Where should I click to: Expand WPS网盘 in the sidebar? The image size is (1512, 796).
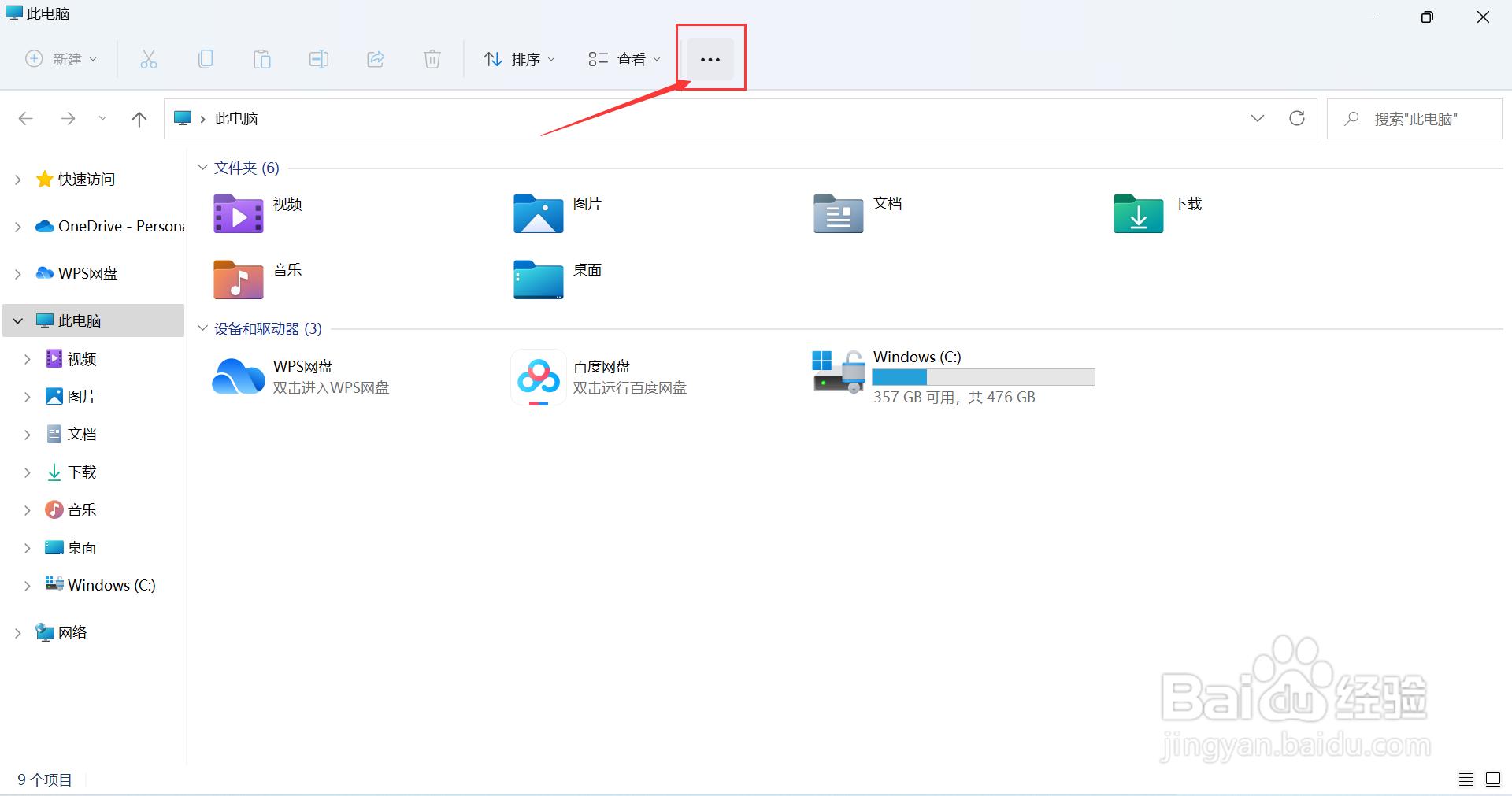click(x=17, y=274)
